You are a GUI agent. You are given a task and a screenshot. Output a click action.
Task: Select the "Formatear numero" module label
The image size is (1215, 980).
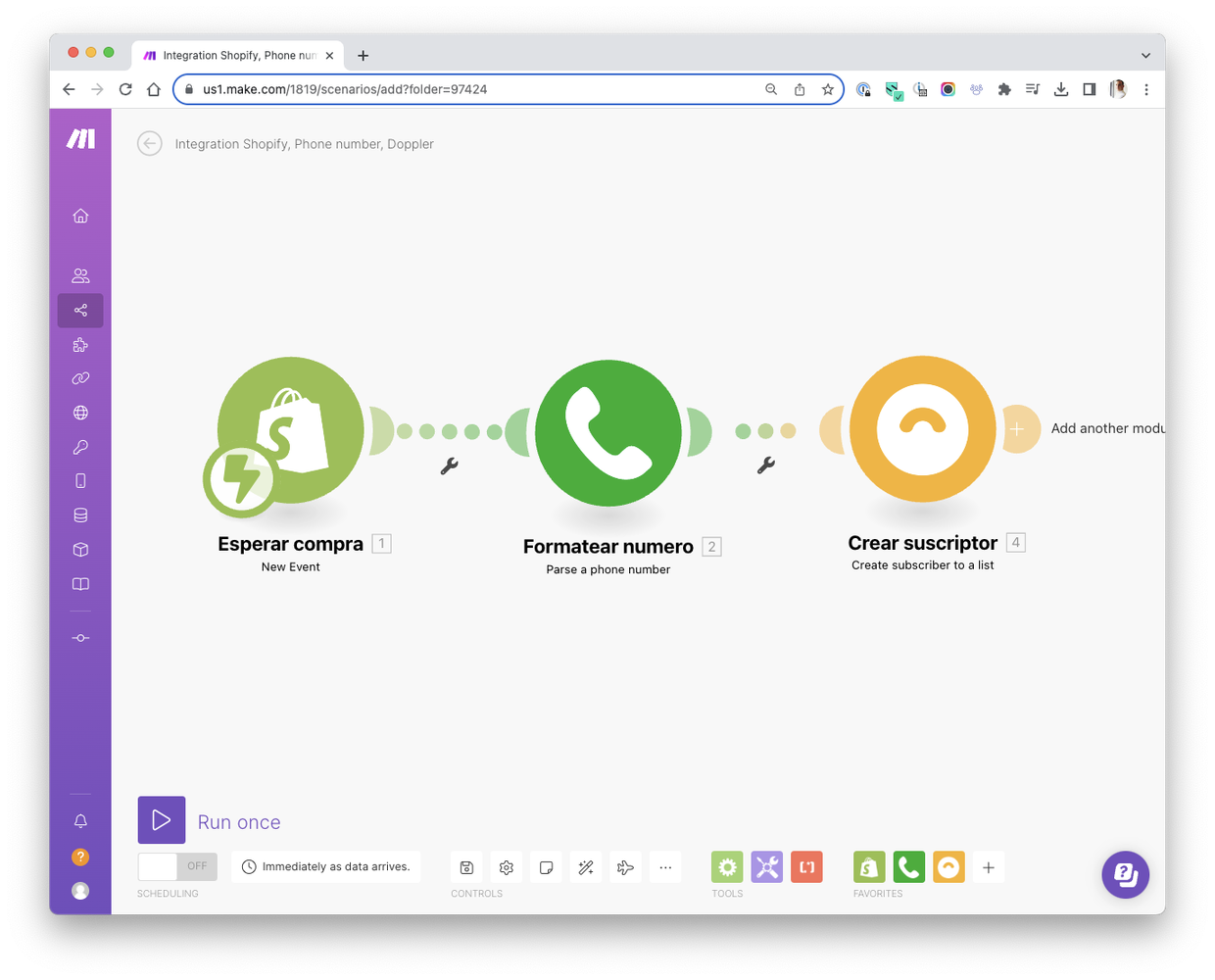click(x=607, y=547)
